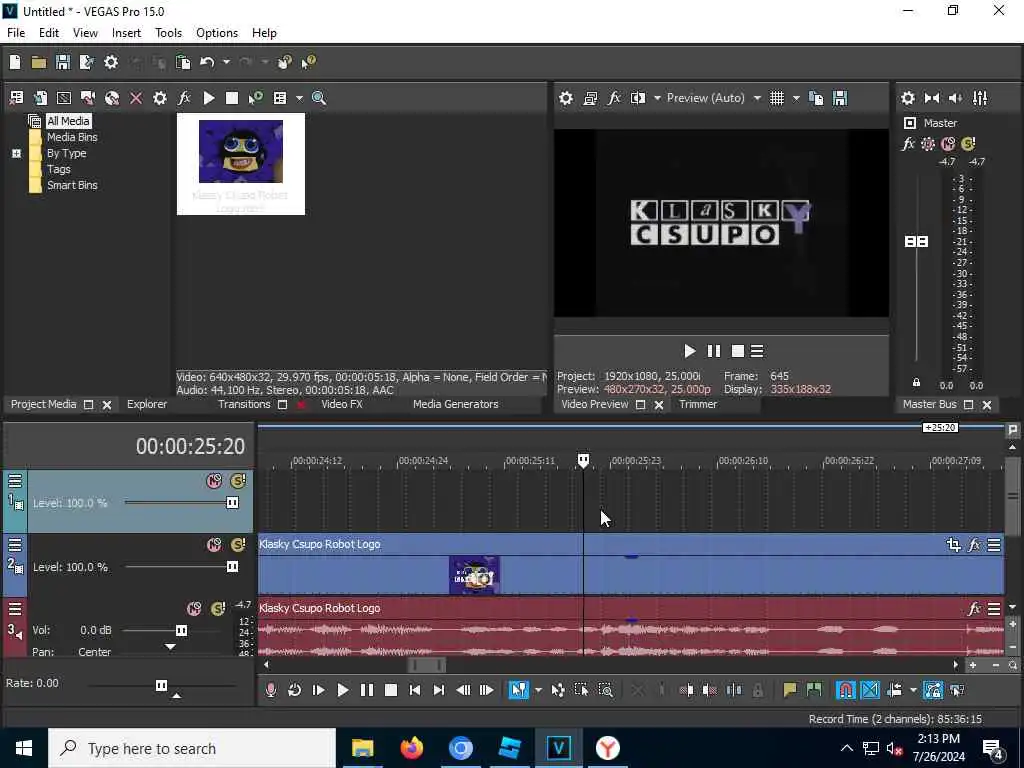Open the undo history dropdown arrow
The width and height of the screenshot is (1024, 768).
click(226, 62)
